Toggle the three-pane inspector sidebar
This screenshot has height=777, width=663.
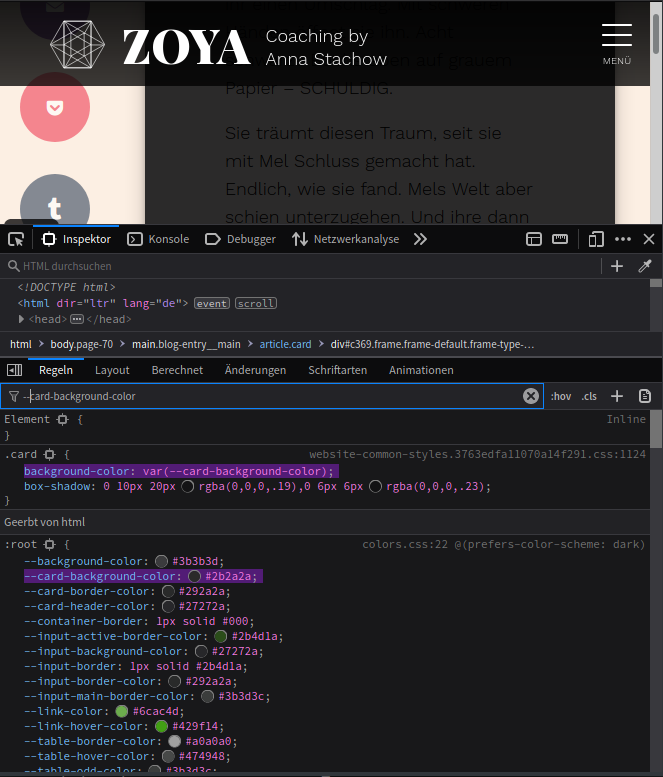pyautogui.click(x=14, y=370)
